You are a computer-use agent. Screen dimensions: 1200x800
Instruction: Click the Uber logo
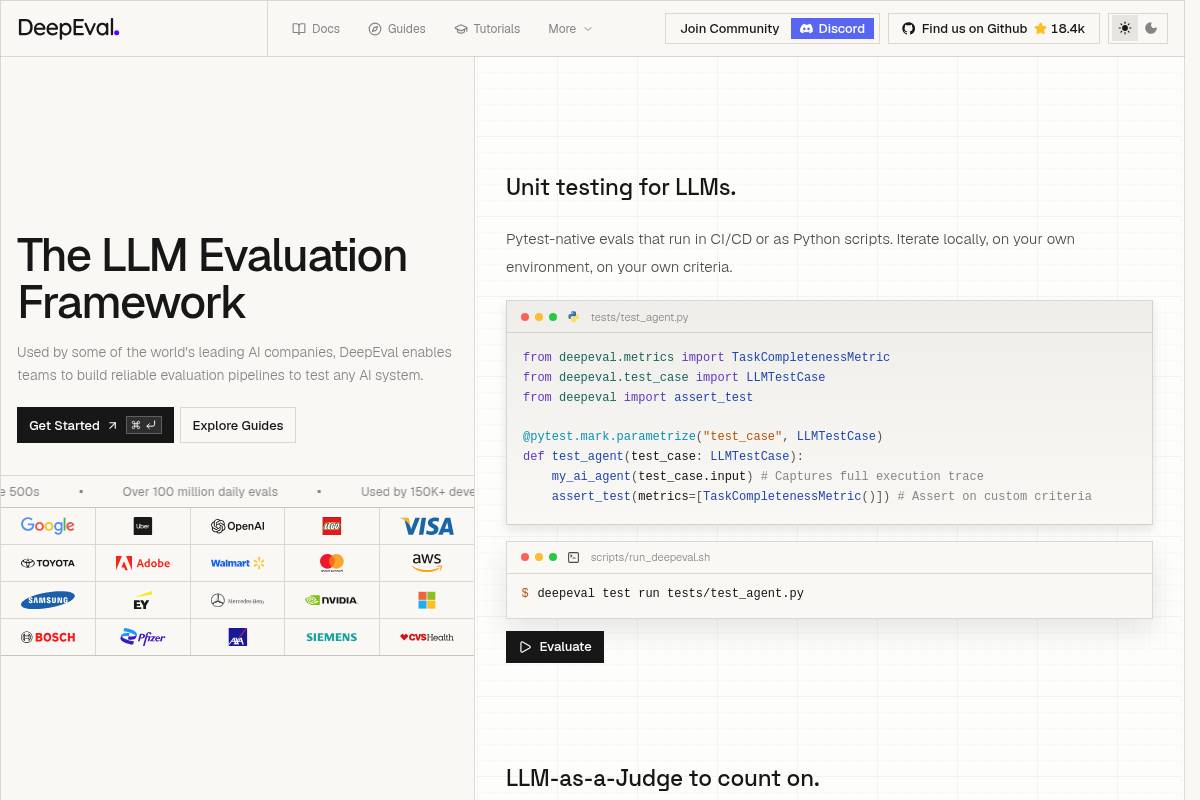pos(143,526)
